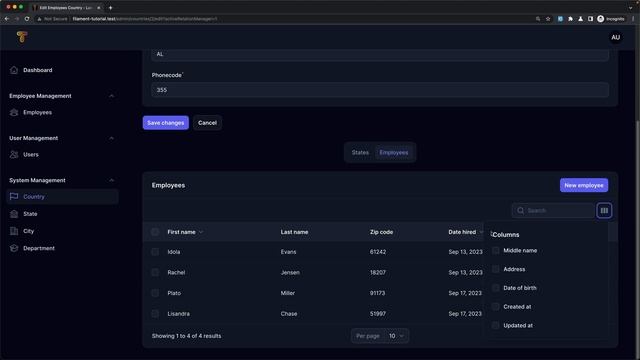Click the City buildings icon
Image resolution: width=640 pixels, height=360 pixels.
14,231
